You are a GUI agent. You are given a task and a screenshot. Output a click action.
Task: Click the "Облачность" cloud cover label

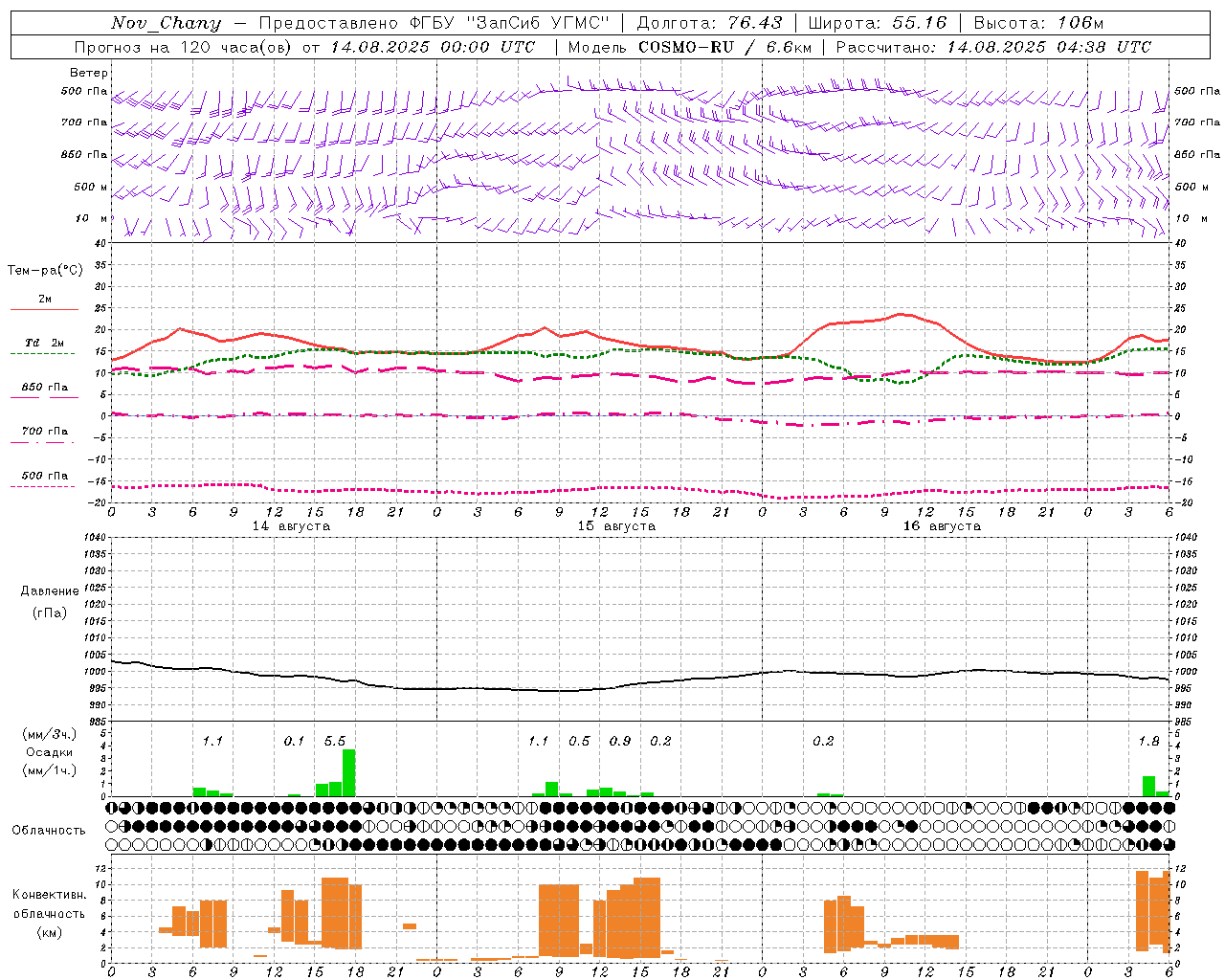[x=49, y=830]
